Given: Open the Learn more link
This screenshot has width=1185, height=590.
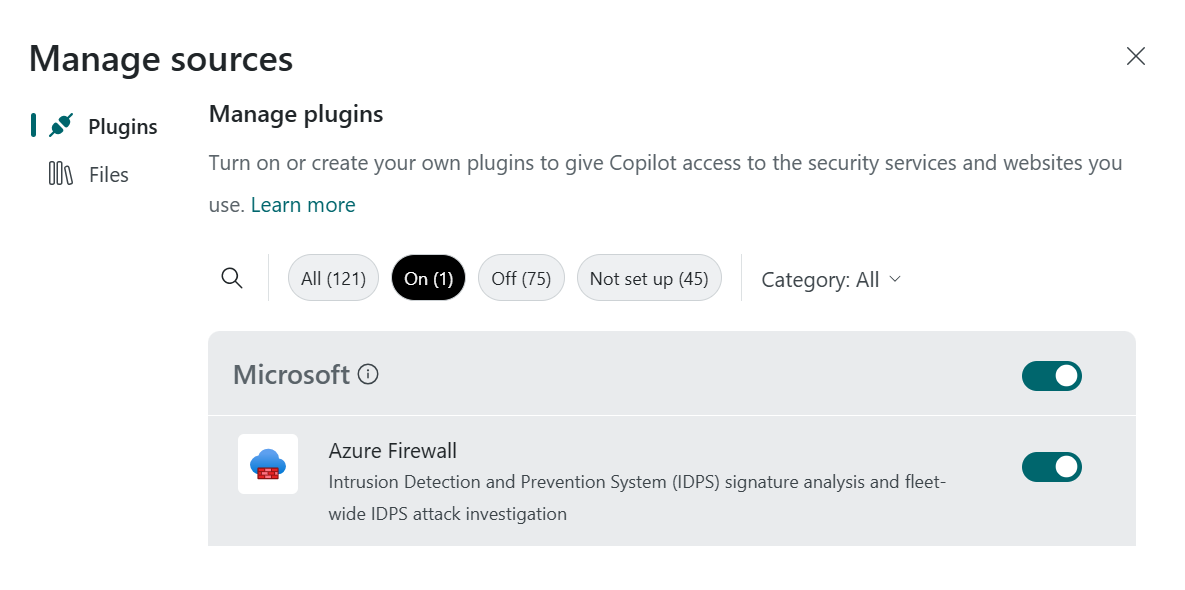Looking at the screenshot, I should coord(303,204).
